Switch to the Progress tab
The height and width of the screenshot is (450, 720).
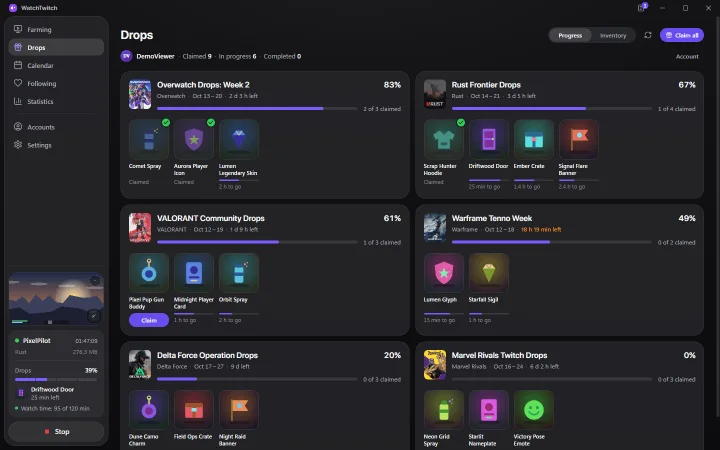coord(570,35)
